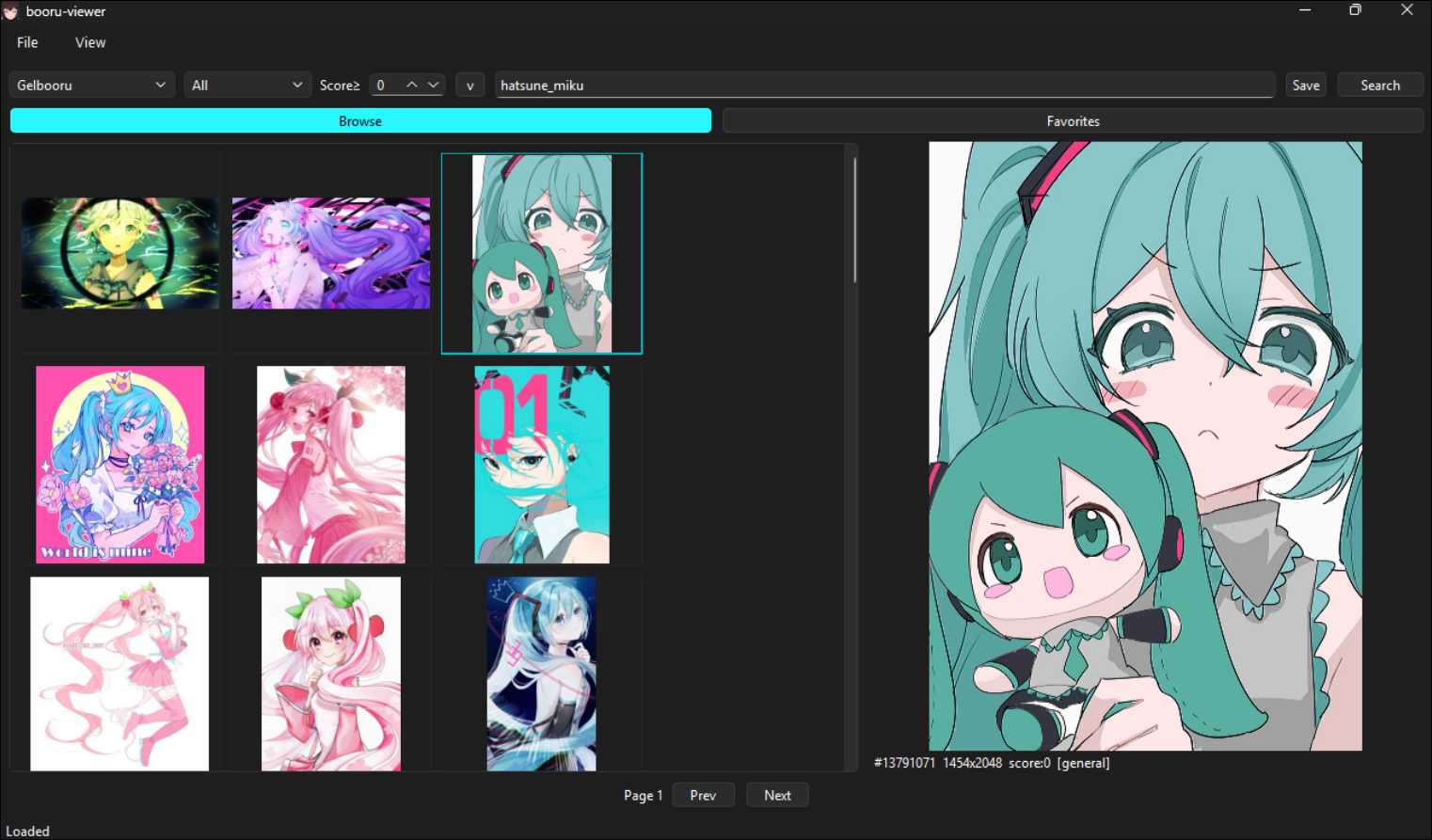Screen dimensions: 1432x840
Task: Go to the next results page
Action: [x=777, y=795]
